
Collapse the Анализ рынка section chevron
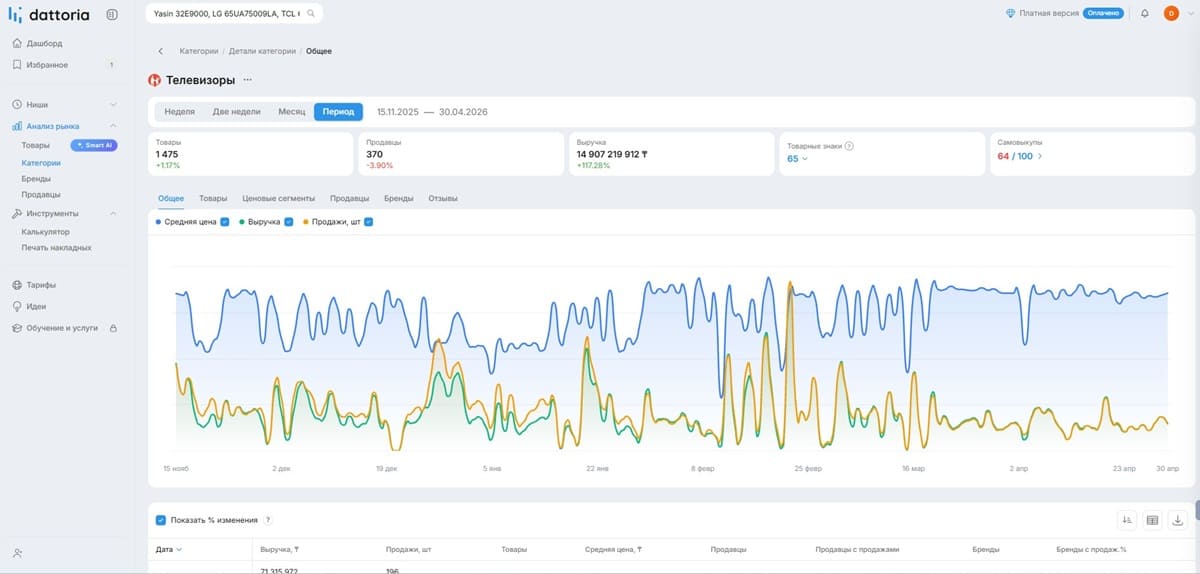point(113,126)
